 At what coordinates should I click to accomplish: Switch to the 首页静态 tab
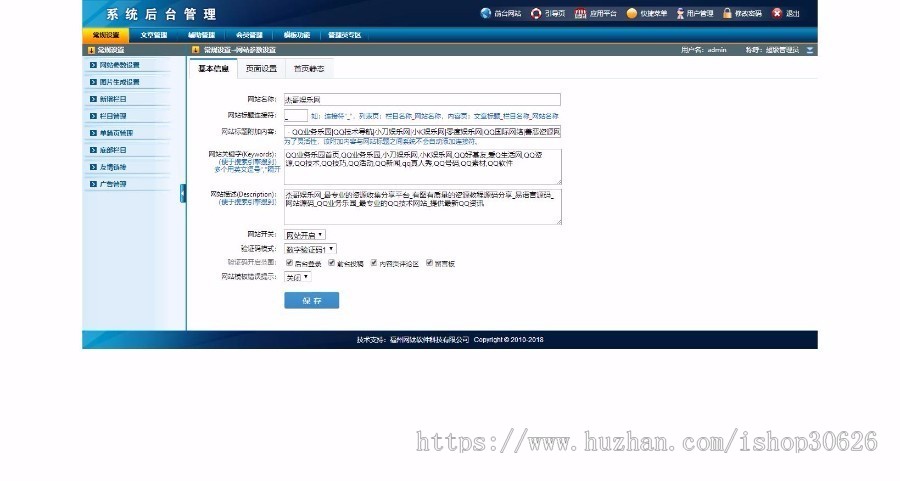[309, 68]
